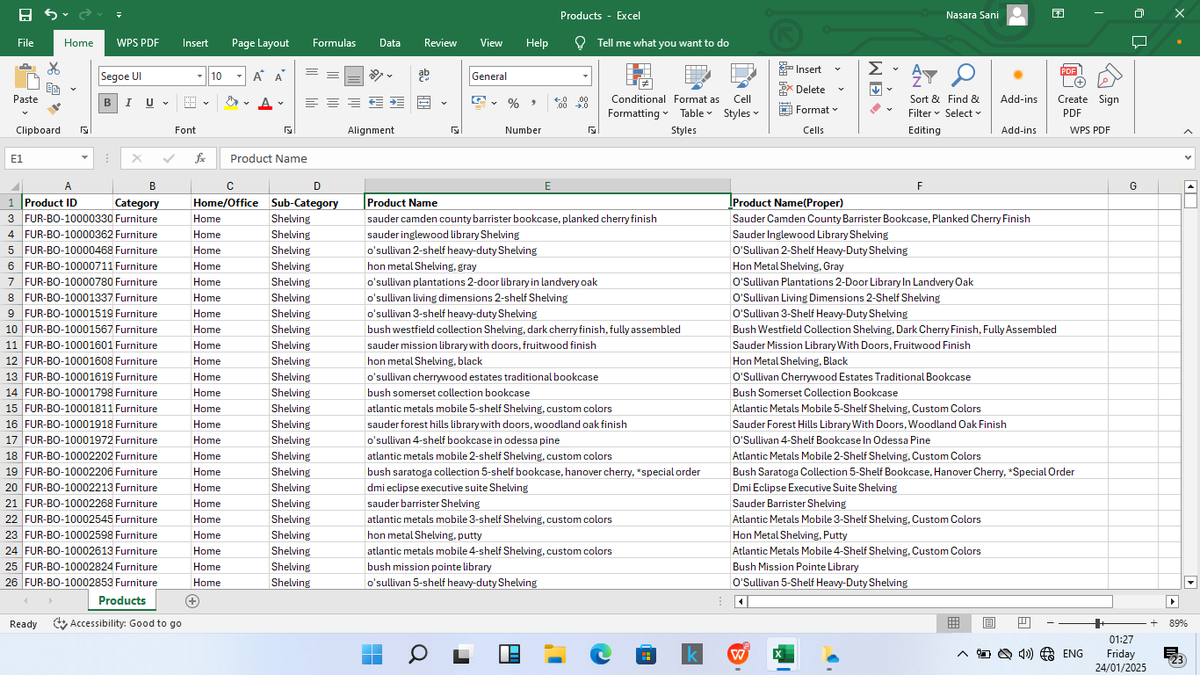Switch to the Page Layout tab
Viewport: 1200px width, 675px height.
coord(260,43)
